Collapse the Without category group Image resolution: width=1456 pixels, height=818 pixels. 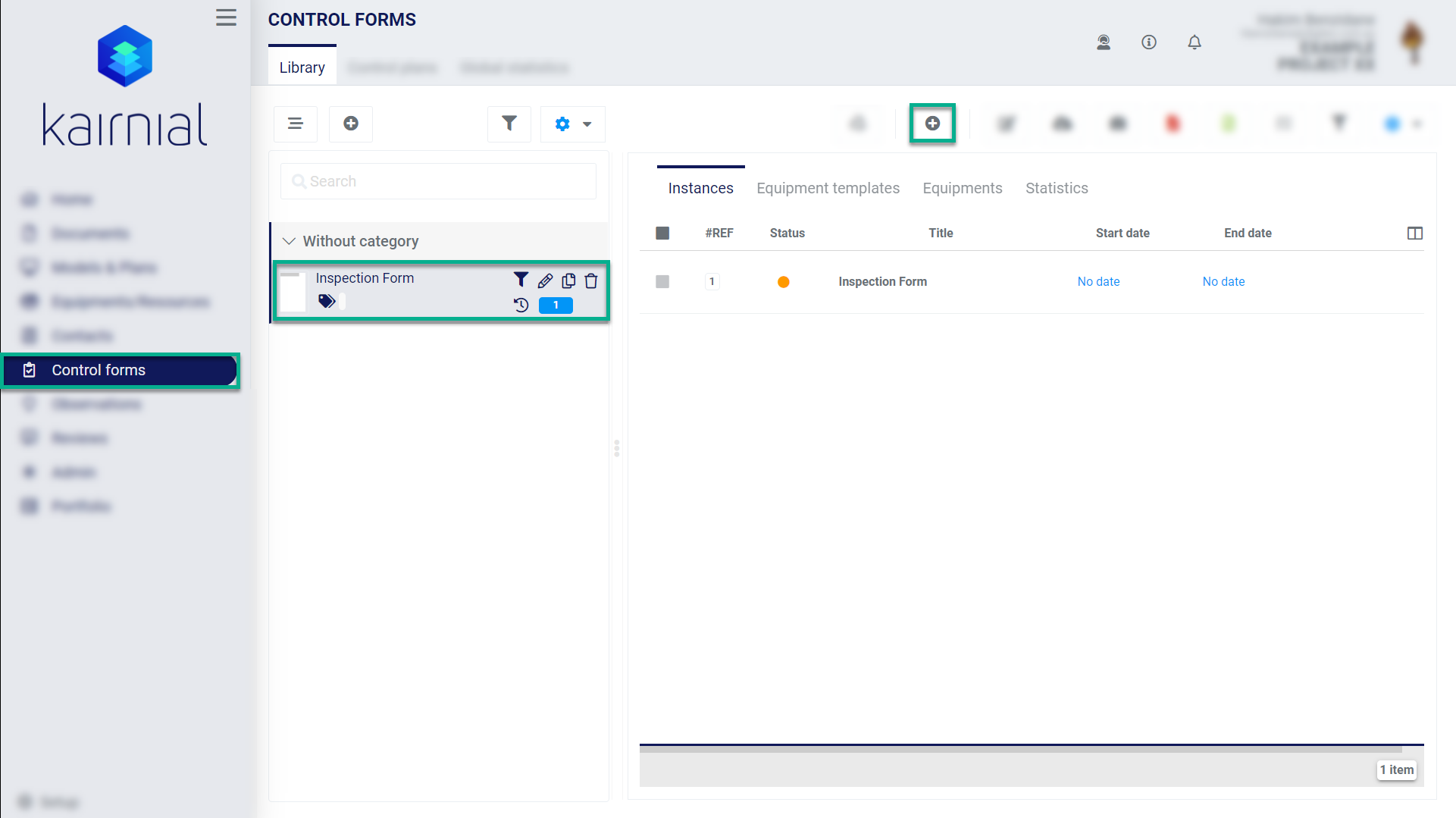pyautogui.click(x=289, y=241)
